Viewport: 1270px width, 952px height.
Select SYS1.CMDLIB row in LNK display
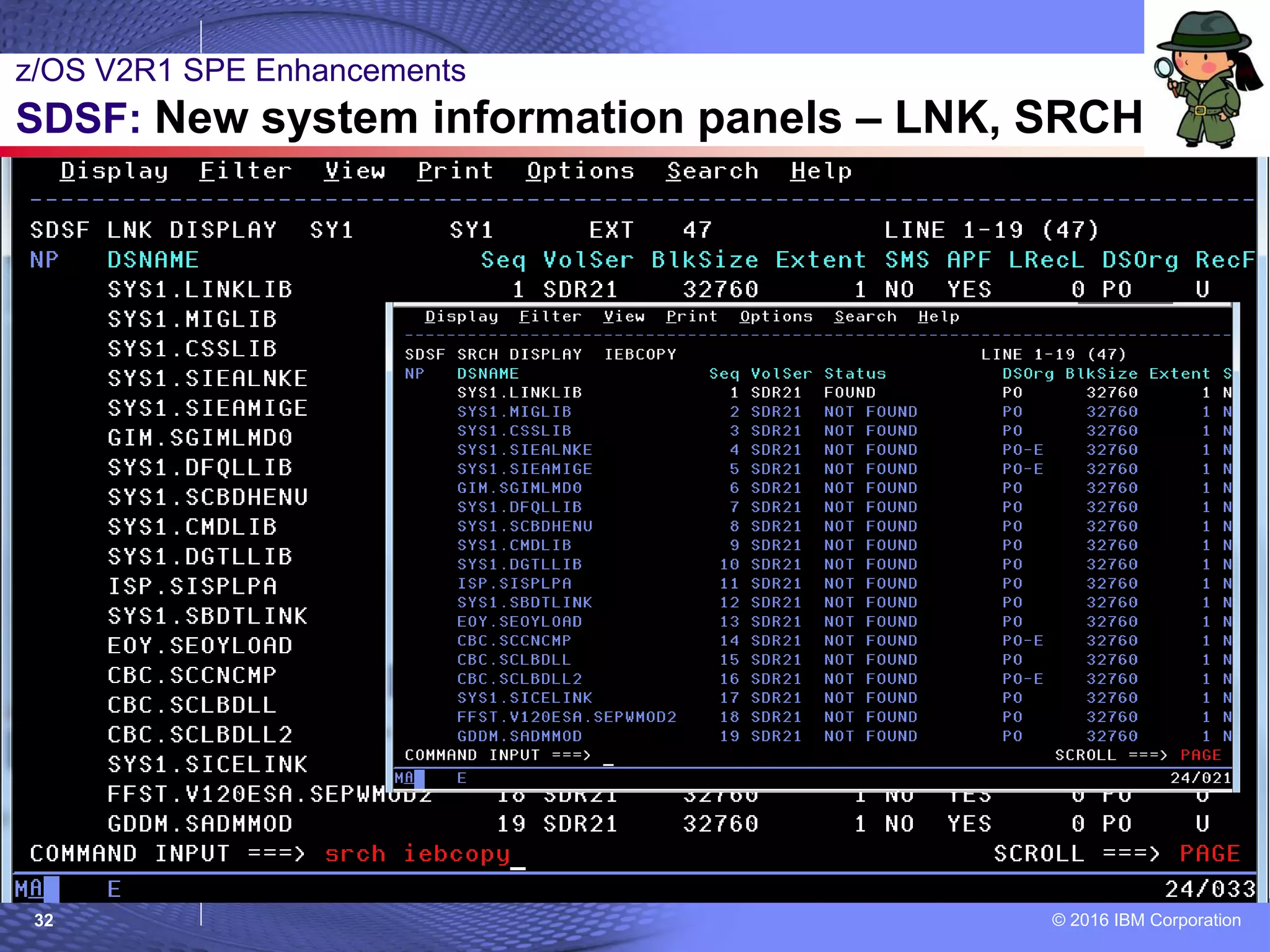(192, 527)
